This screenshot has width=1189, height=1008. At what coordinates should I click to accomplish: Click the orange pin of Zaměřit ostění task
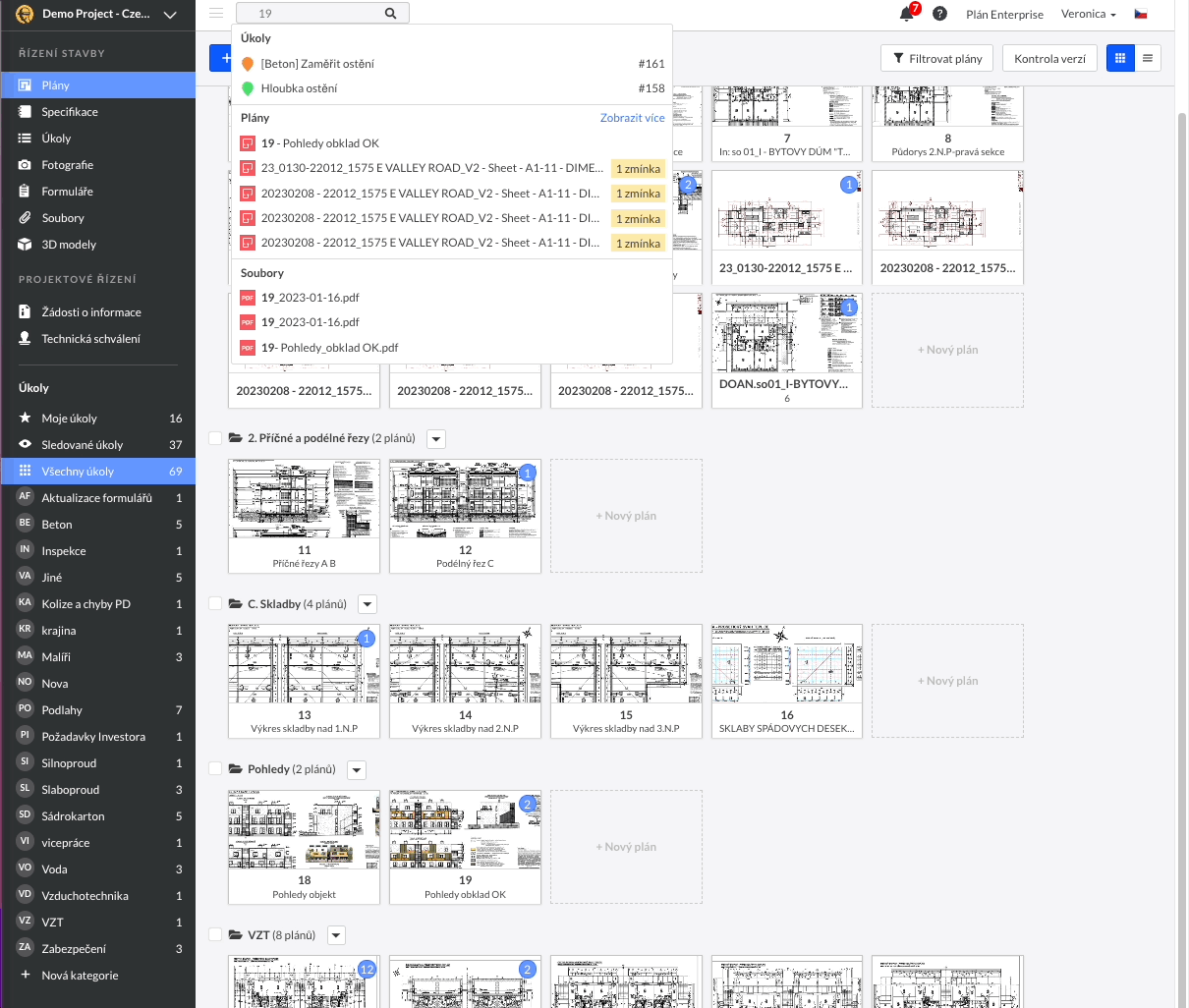coord(248,64)
